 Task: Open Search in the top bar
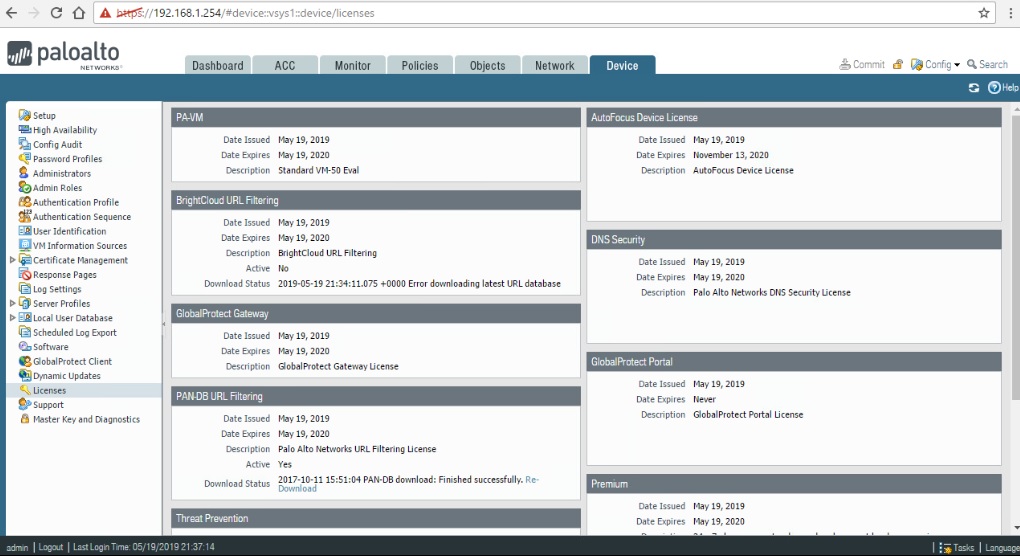click(987, 64)
